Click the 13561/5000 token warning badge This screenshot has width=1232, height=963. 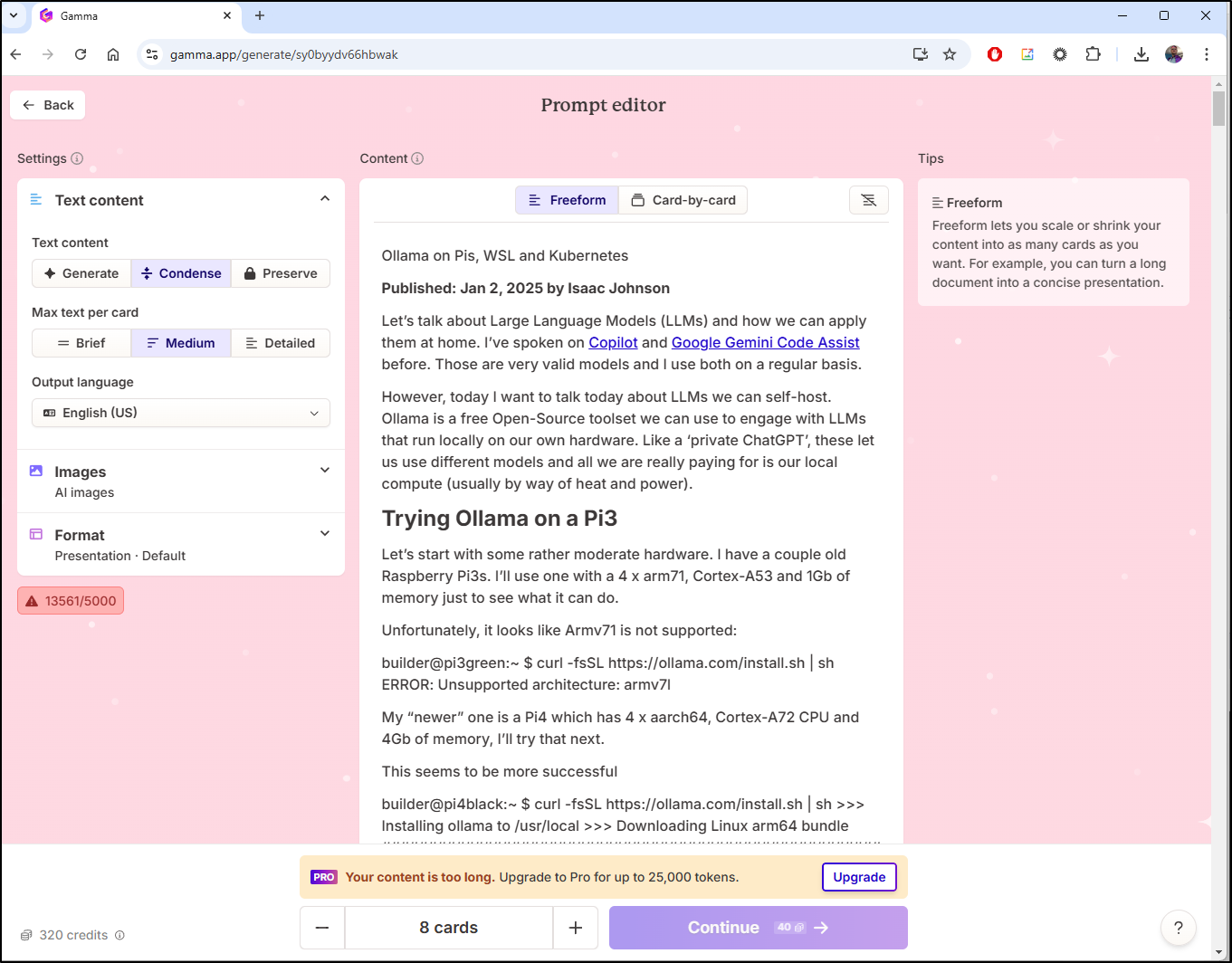point(71,601)
